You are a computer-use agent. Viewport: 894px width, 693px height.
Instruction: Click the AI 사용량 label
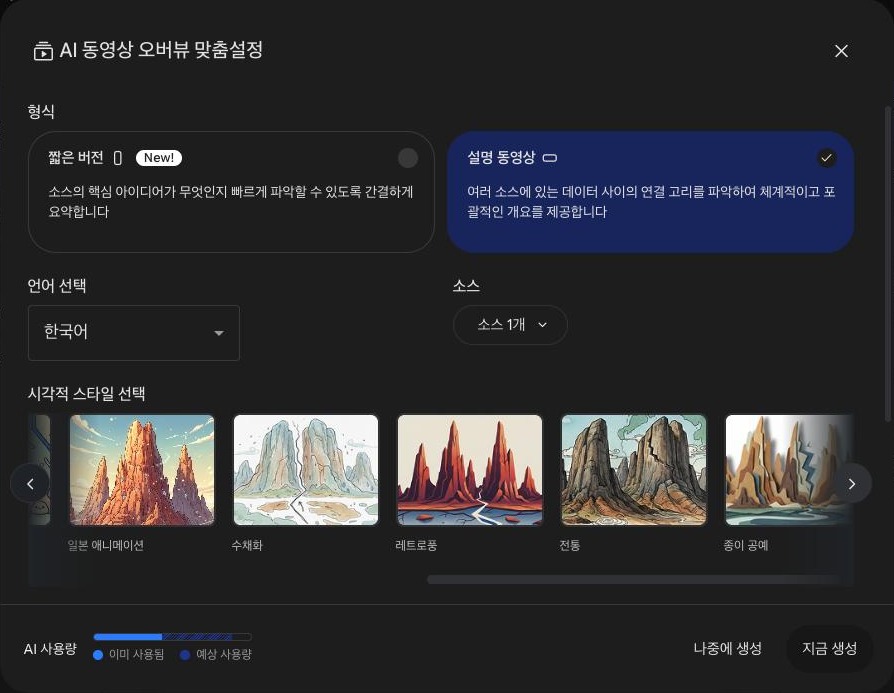coord(50,649)
